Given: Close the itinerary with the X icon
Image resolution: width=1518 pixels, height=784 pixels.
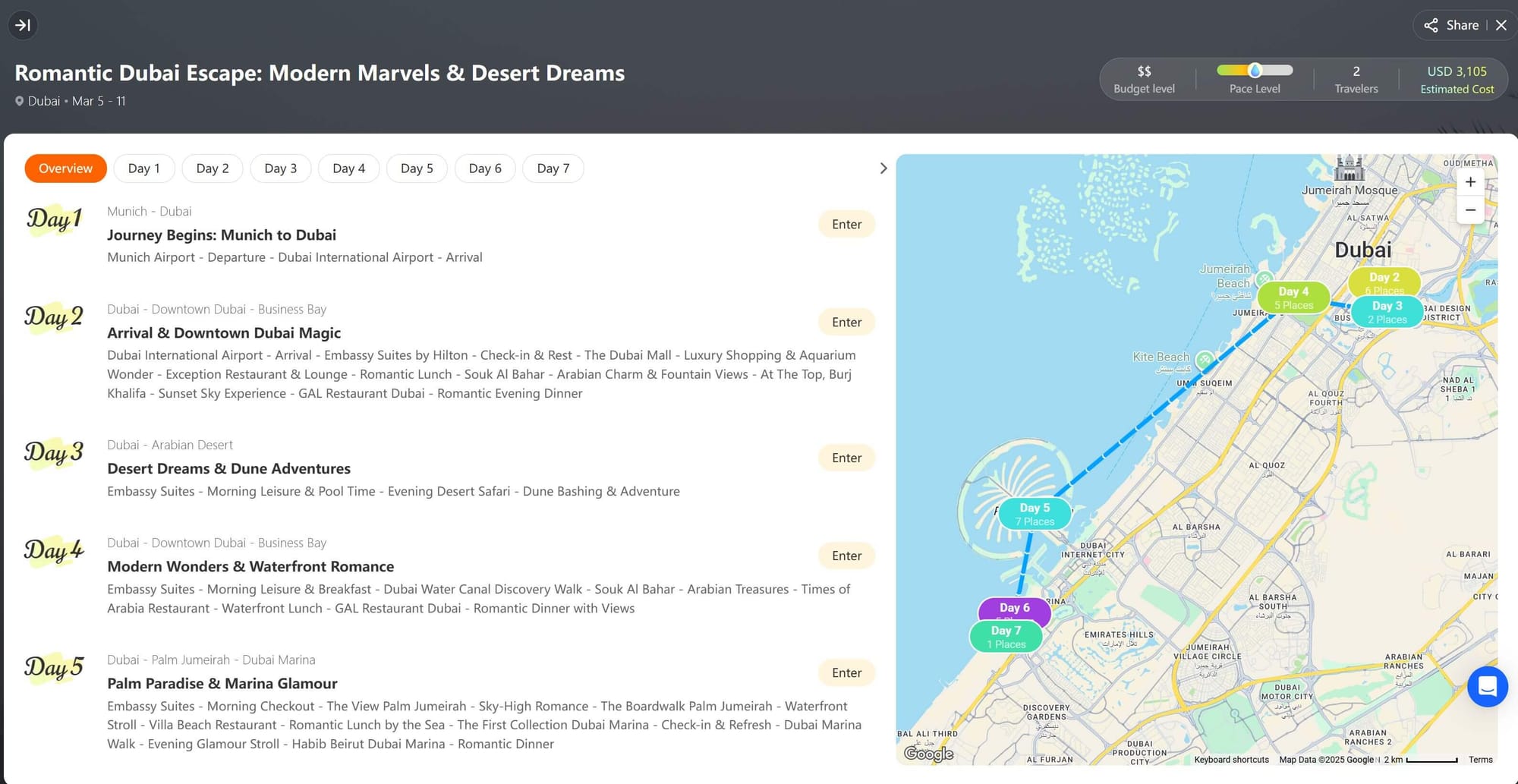Looking at the screenshot, I should (x=1501, y=25).
